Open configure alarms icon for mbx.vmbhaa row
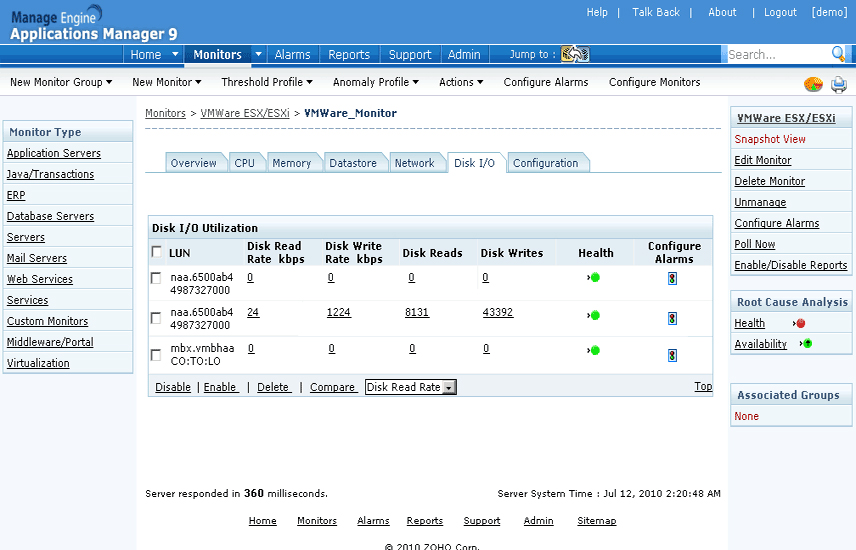856x550 pixels. [672, 356]
